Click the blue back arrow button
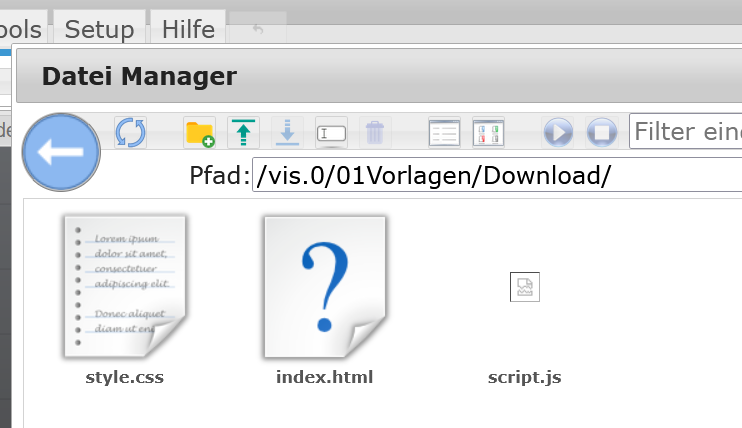The image size is (742, 428). pyautogui.click(x=60, y=152)
